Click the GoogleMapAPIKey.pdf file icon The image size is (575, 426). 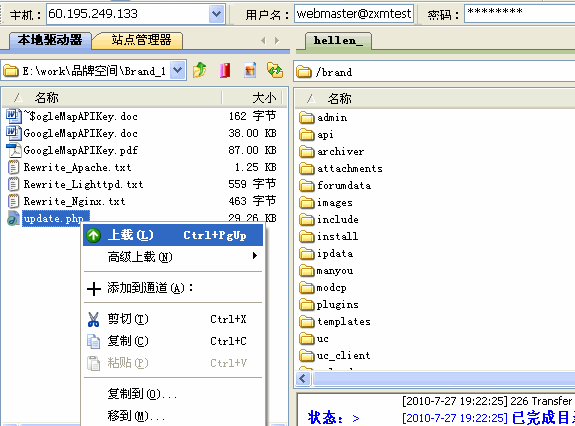tap(14, 150)
